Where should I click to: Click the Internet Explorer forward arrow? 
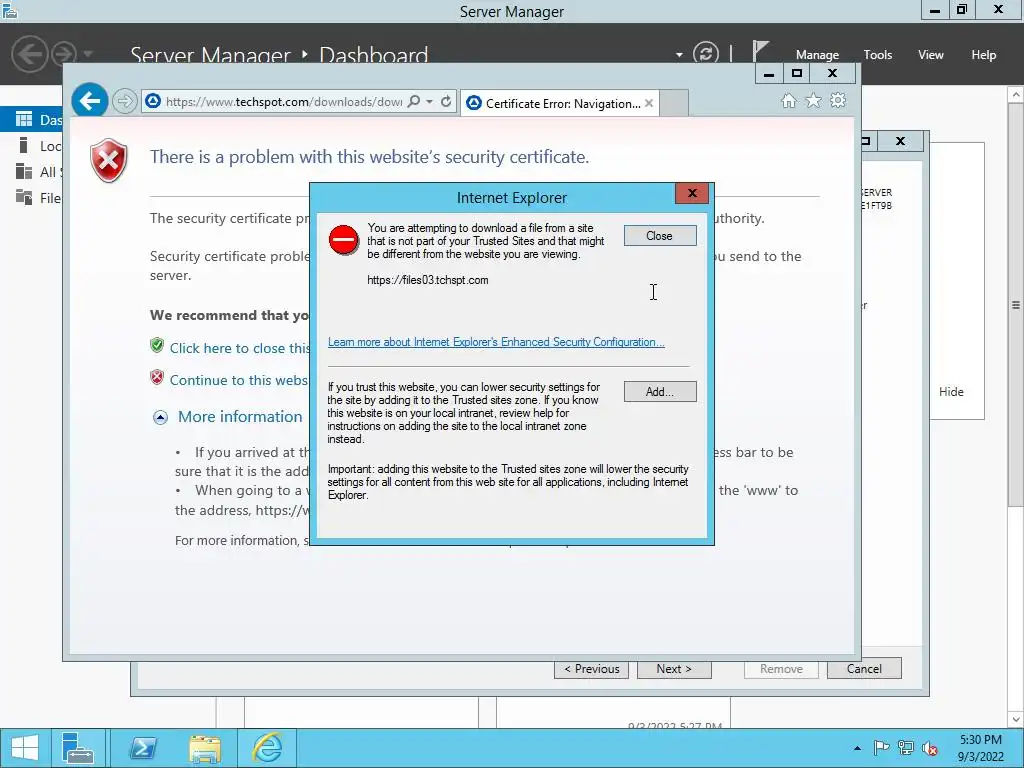(124, 101)
